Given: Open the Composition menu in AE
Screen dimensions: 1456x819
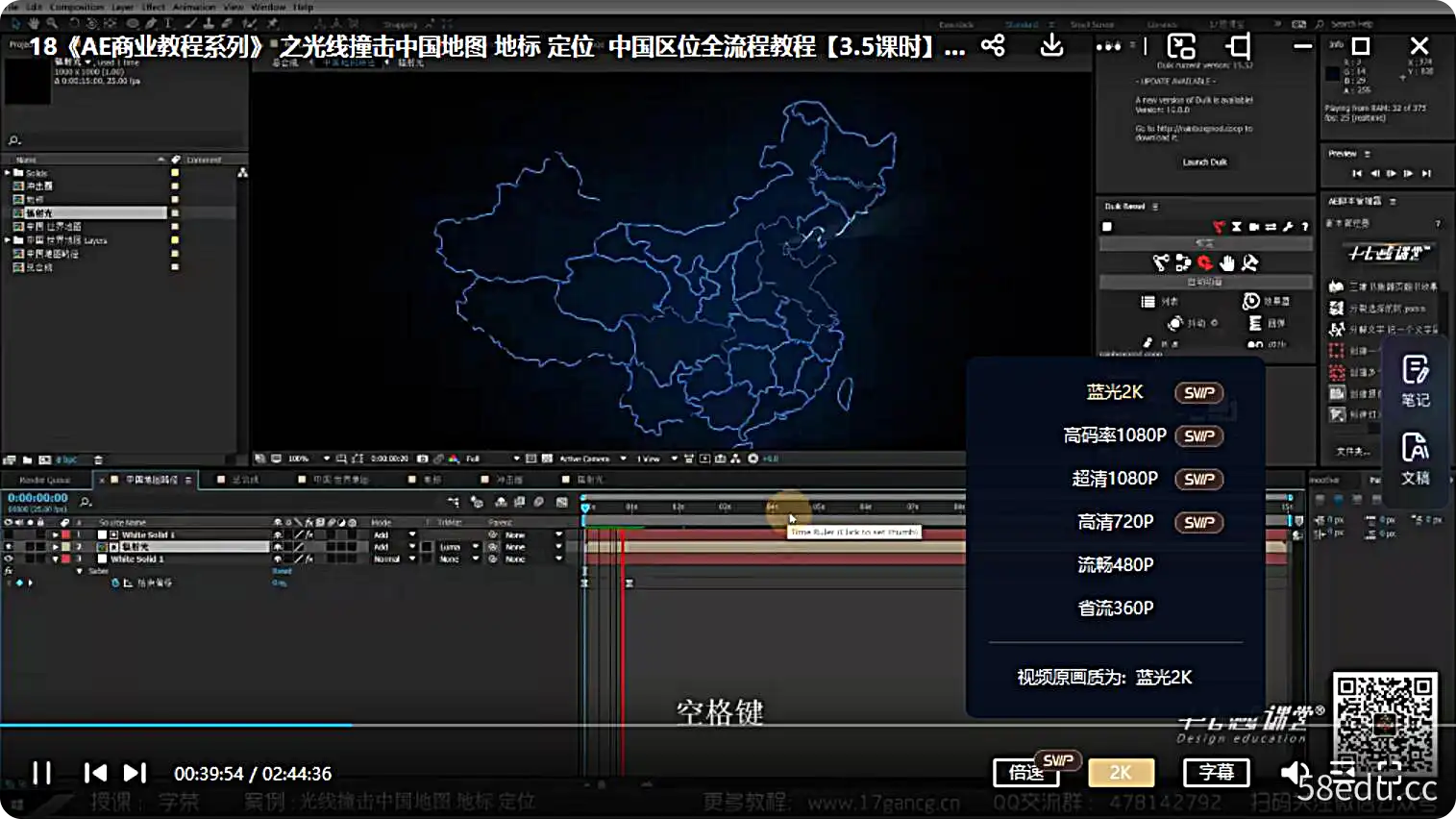Looking at the screenshot, I should click(76, 7).
